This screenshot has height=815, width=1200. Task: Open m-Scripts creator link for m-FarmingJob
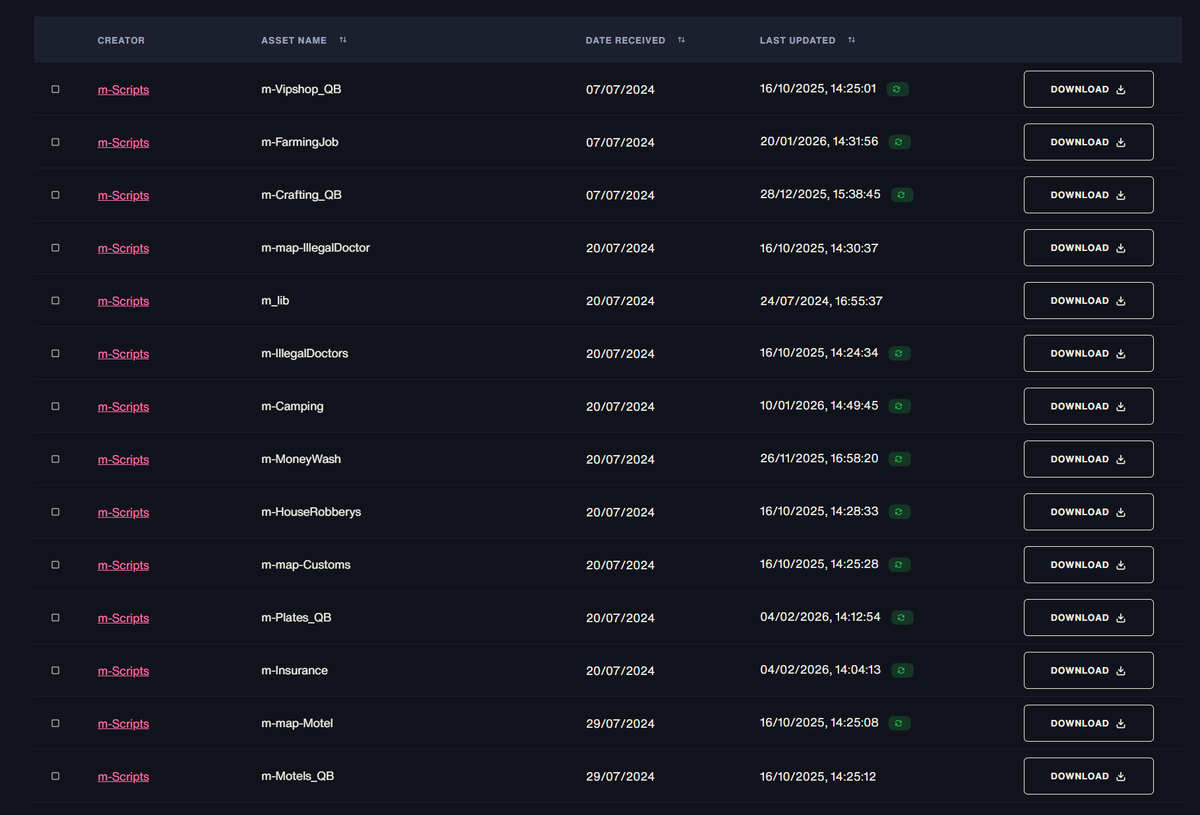123,143
